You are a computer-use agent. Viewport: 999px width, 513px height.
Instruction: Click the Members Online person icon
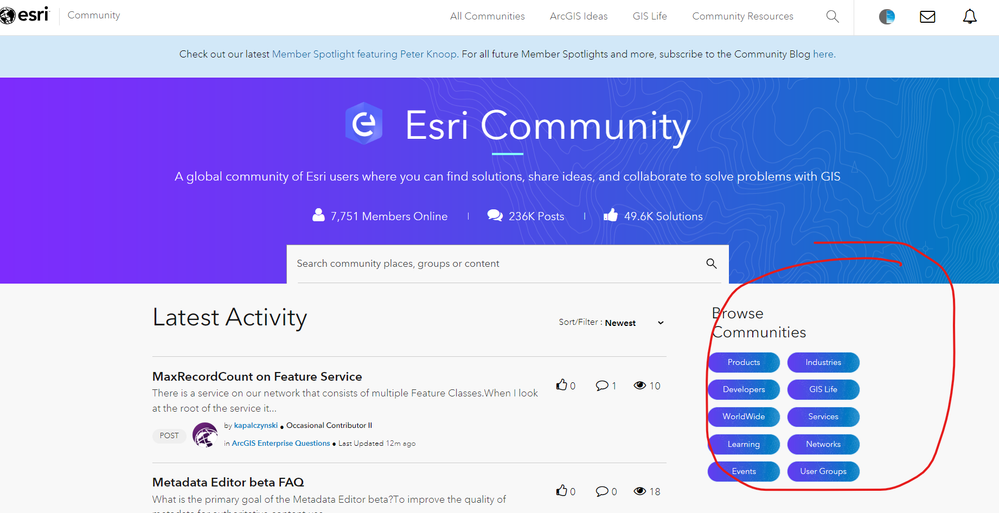coord(319,215)
